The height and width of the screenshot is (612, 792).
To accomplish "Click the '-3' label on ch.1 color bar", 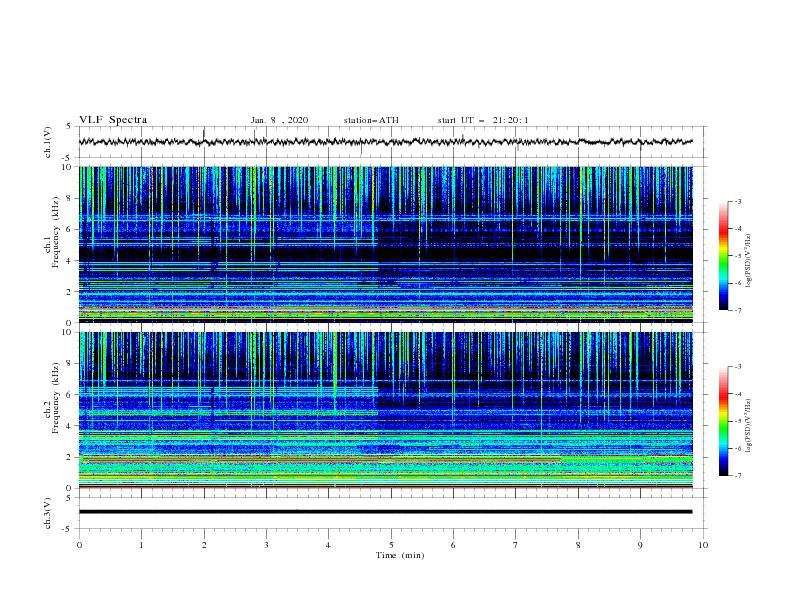I will (737, 201).
